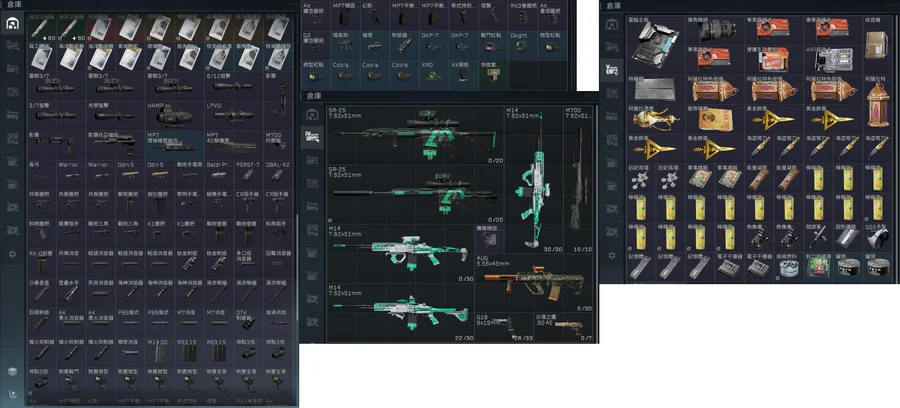Select the 戰術手電筒 tactical flashlight
This screenshot has width=900, height=408.
pyautogui.click(x=189, y=174)
